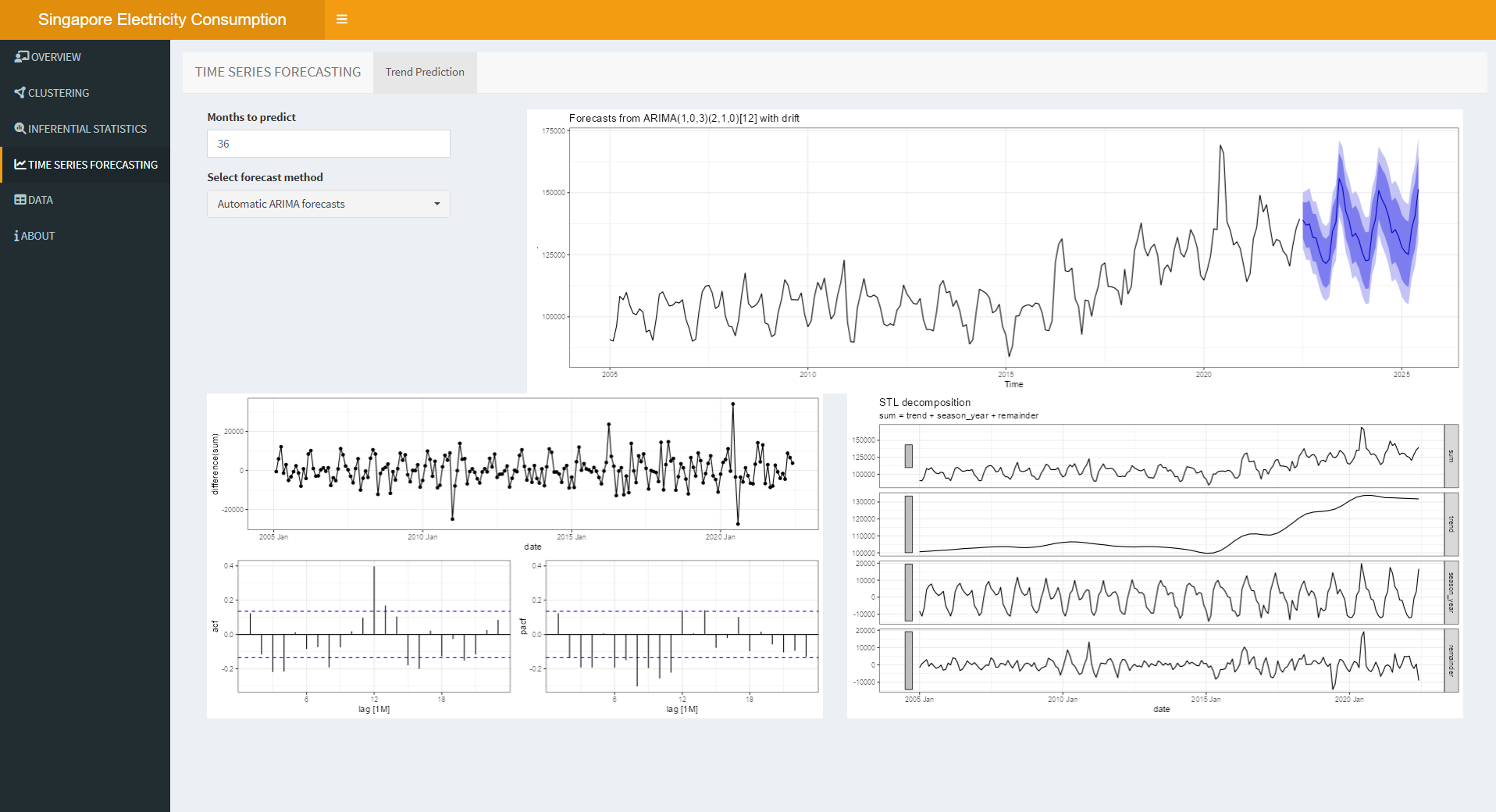Click the ARIMA forecast plot
Viewport: 1496px width, 812px height.
pos(1013,248)
